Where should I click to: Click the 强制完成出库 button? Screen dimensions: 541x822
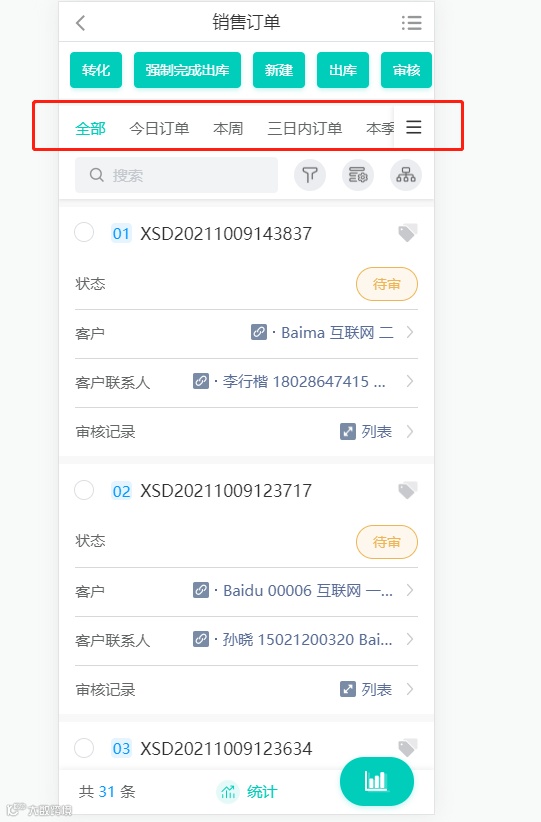pyautogui.click(x=187, y=70)
